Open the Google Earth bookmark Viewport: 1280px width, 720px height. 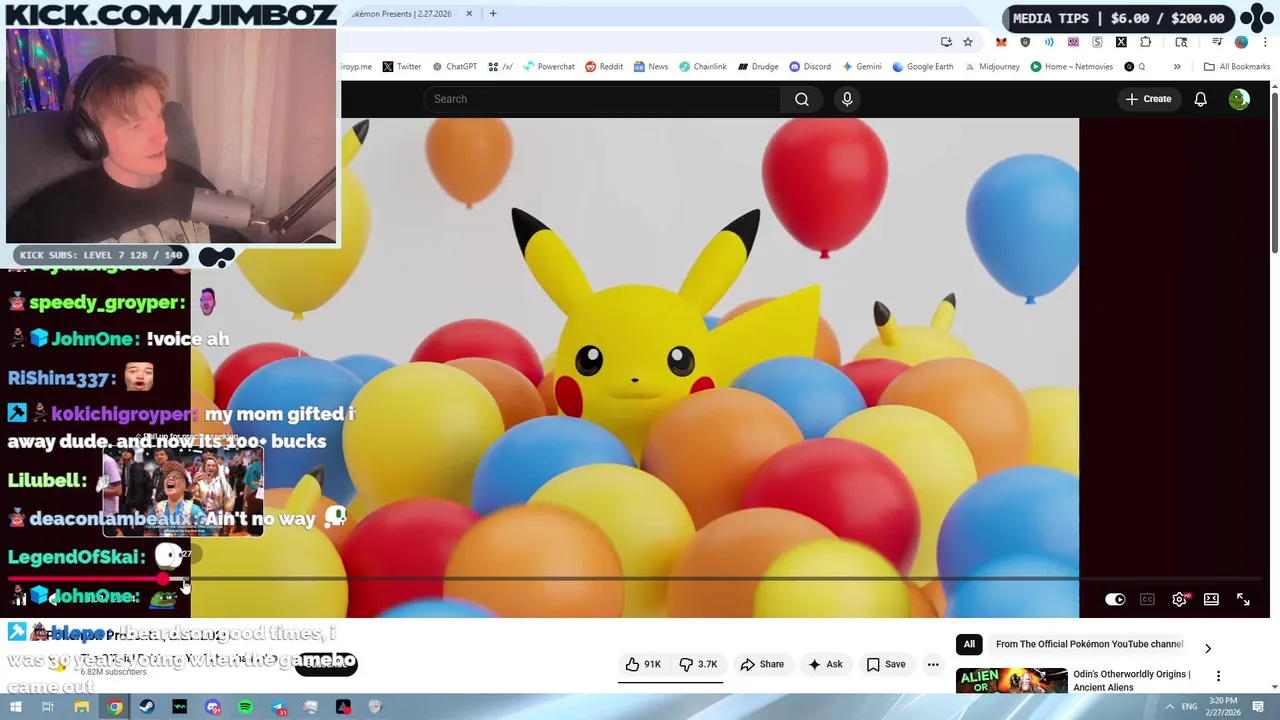(x=922, y=67)
